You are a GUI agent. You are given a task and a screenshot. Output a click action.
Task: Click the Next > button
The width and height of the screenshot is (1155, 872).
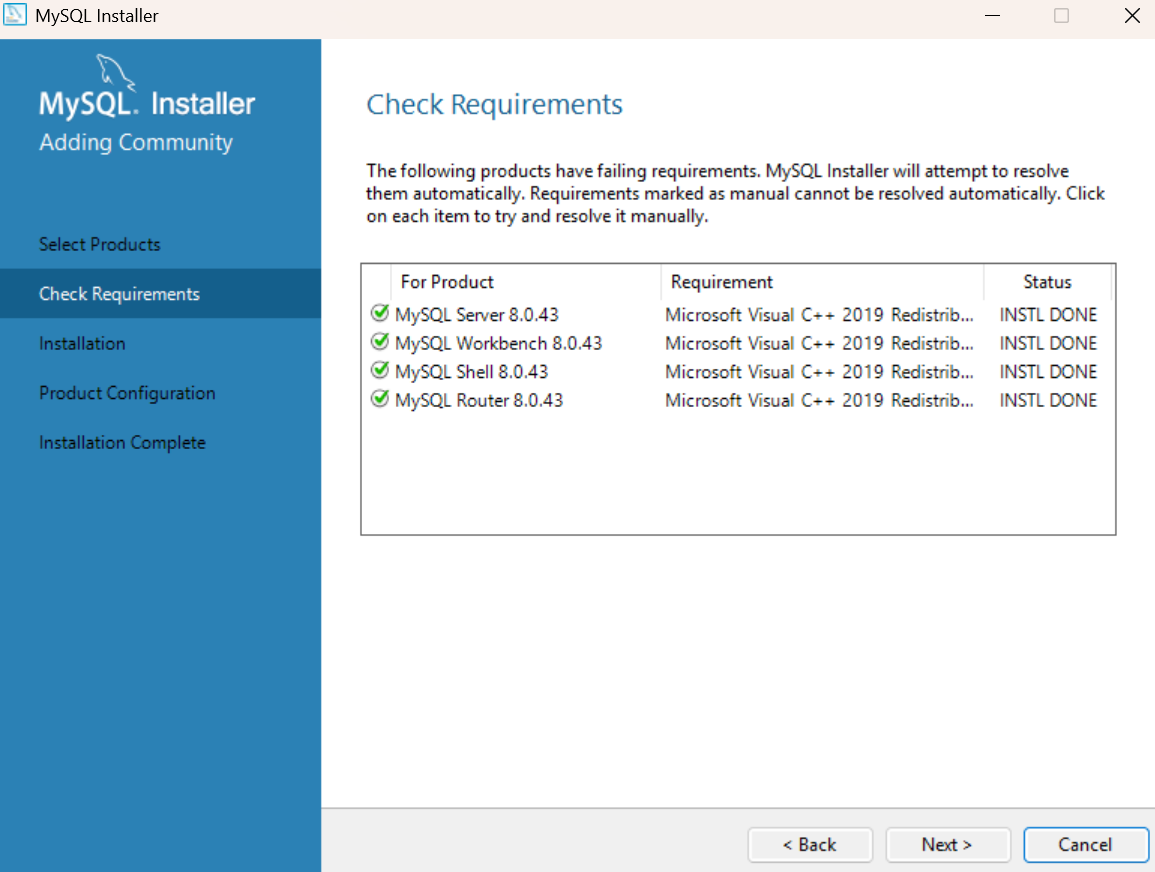point(948,845)
